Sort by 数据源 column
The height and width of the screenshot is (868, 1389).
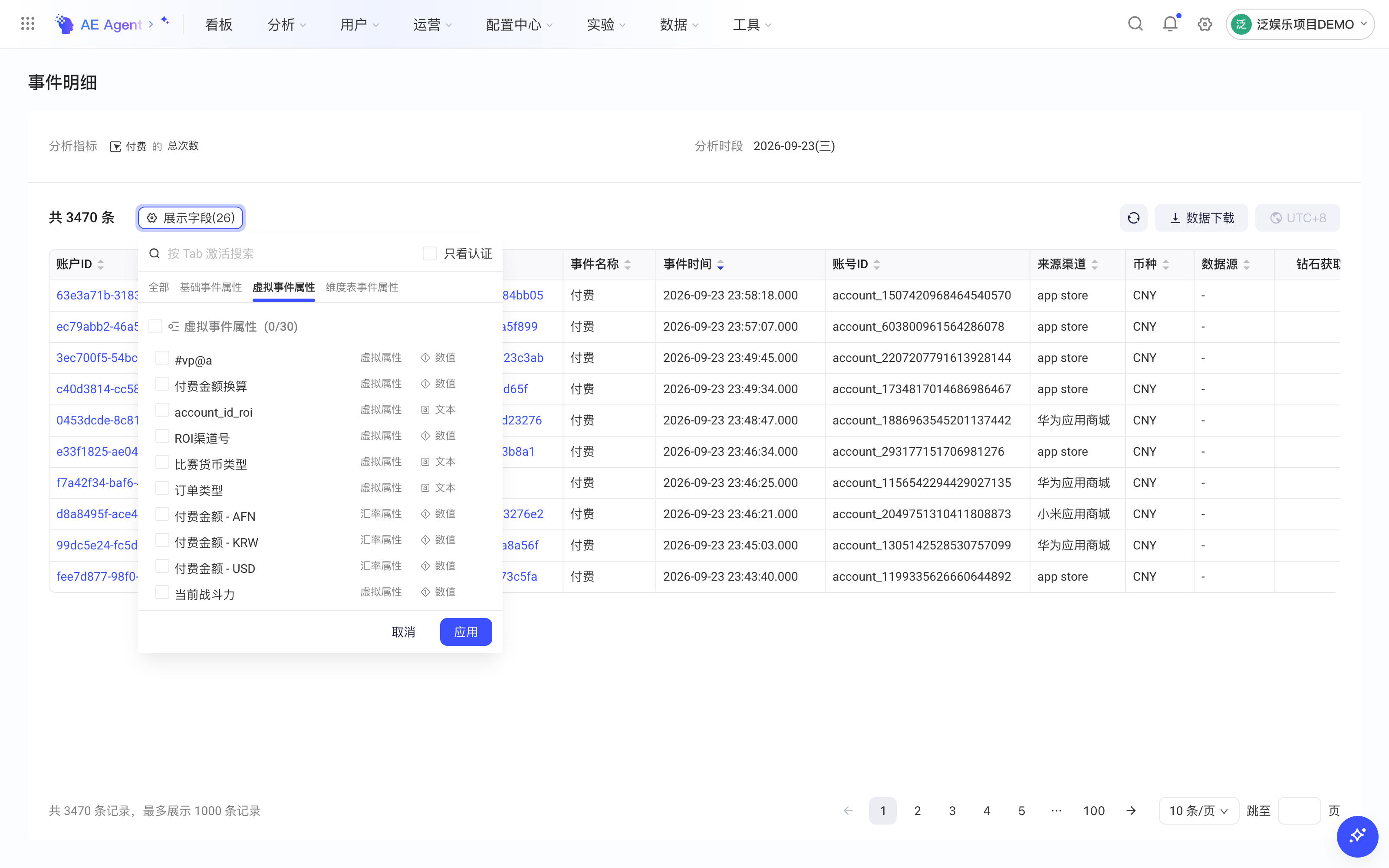coord(1247,265)
